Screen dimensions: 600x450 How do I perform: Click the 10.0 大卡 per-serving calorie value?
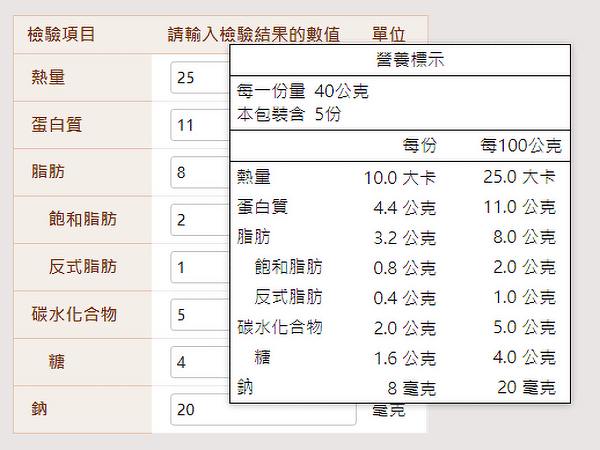click(x=399, y=178)
